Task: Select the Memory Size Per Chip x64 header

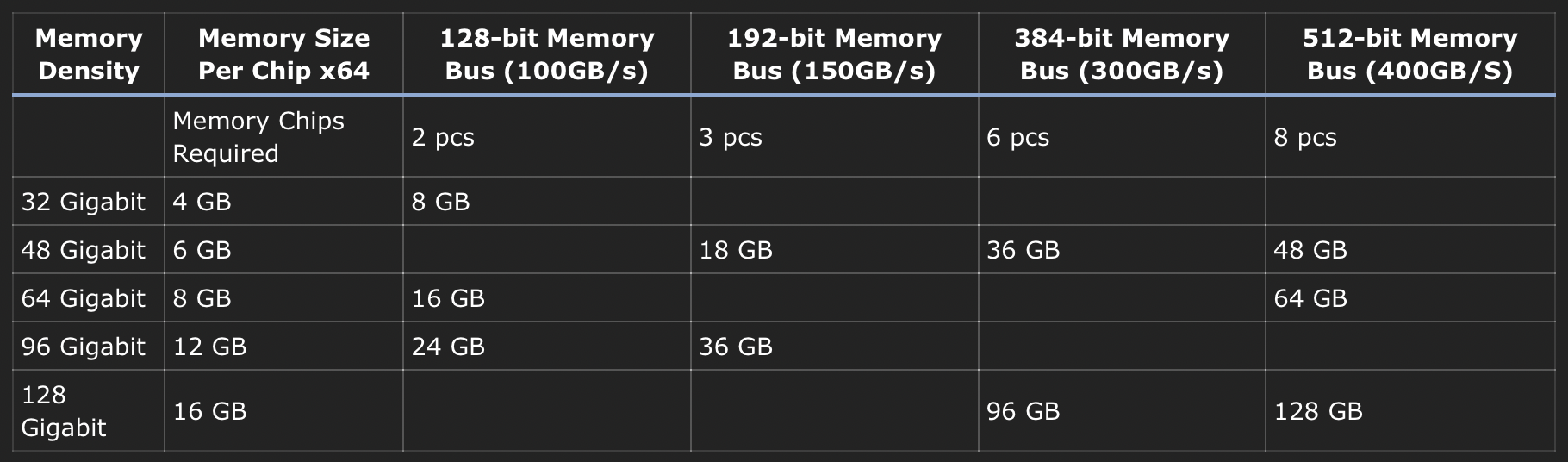Action: pyautogui.click(x=283, y=54)
